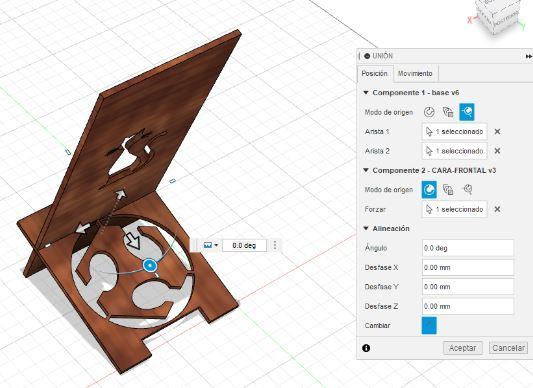
Task: Click the upward-diagonal white manipulator arrow
Action: 120,194
